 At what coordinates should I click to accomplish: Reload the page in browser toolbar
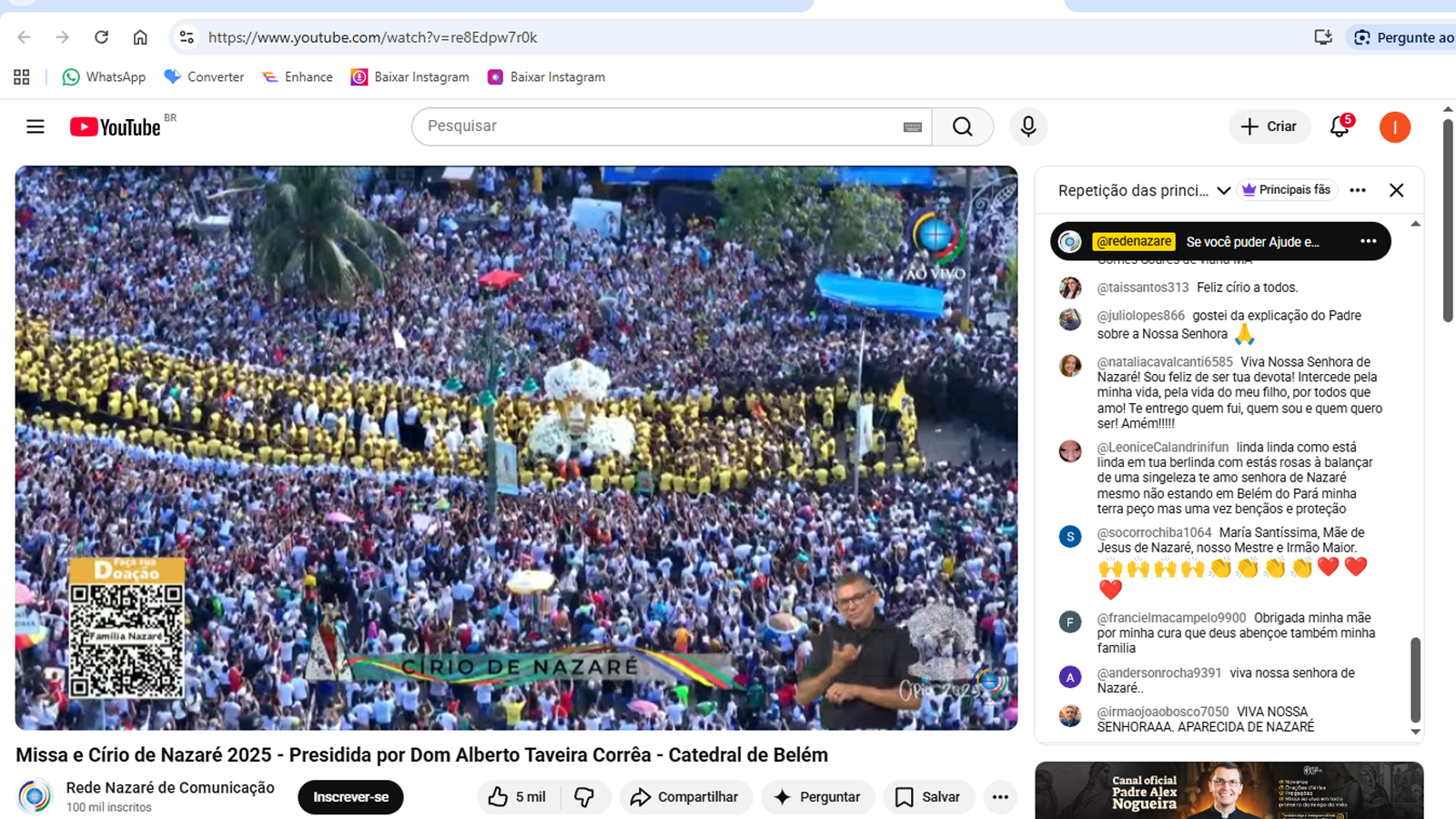coord(101,37)
